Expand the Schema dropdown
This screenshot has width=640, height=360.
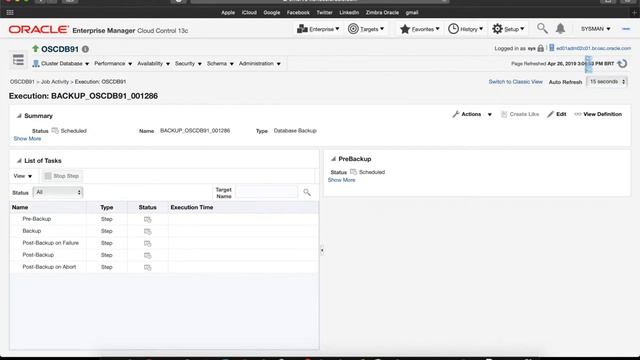[x=220, y=64]
